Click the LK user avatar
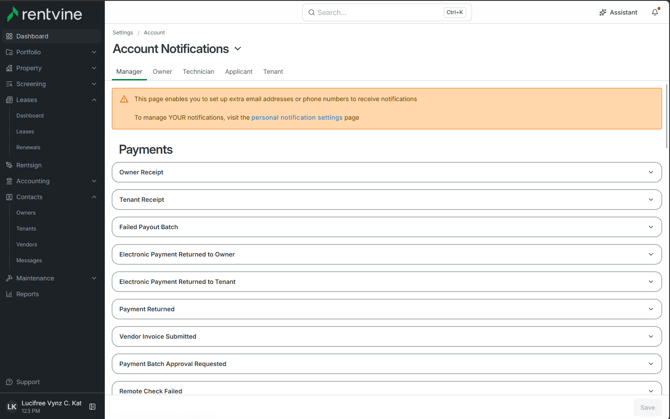Screen dimensions: 670x419 (x=12, y=407)
